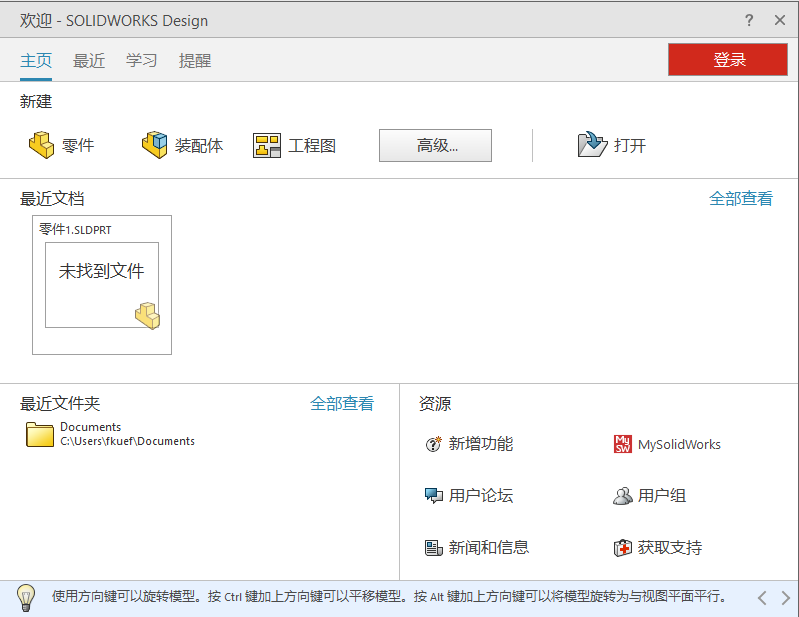Click the 新增功能 question-mark icon
799x617 pixels.
point(434,444)
